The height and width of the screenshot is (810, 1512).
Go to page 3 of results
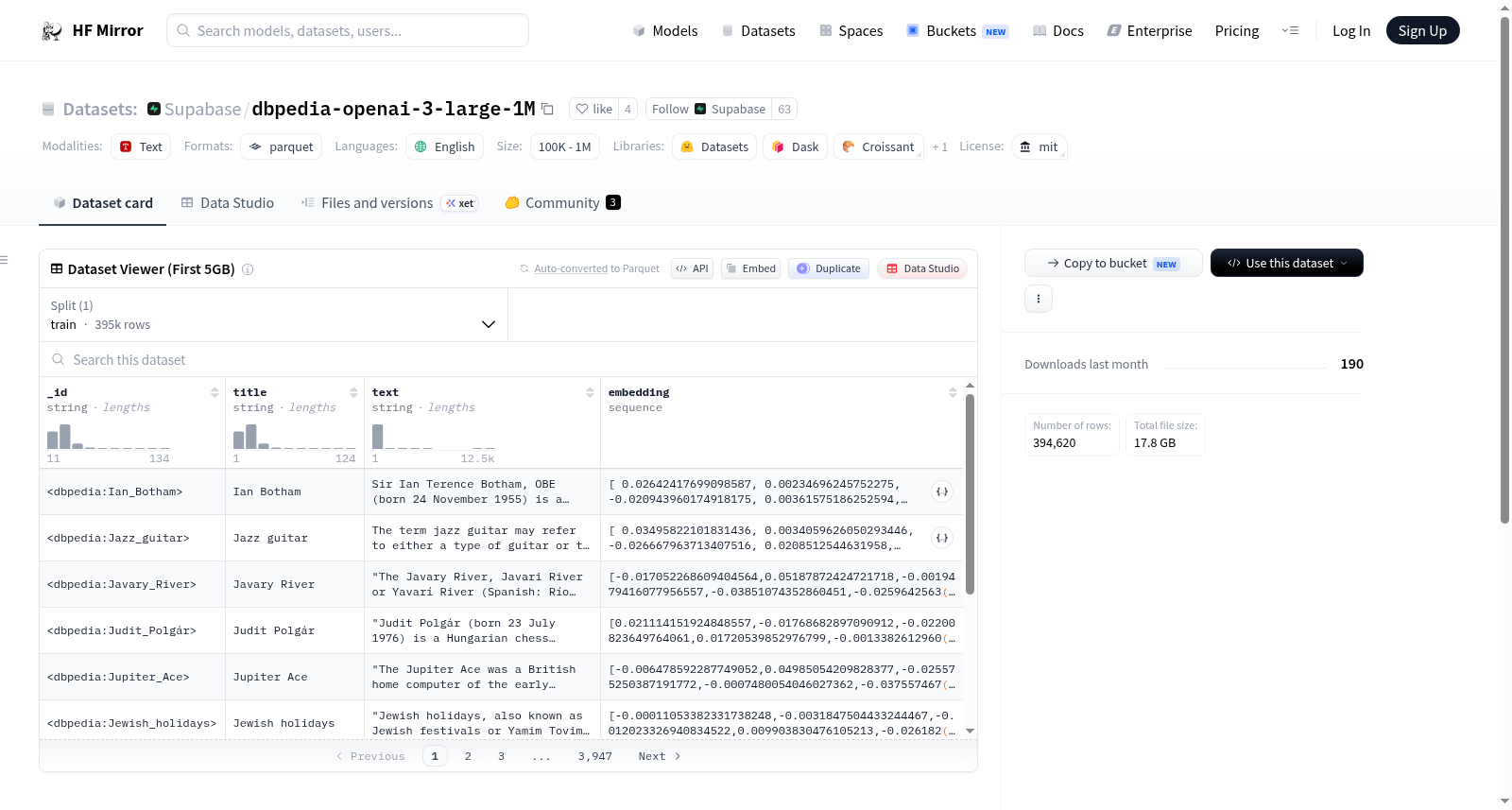(501, 756)
